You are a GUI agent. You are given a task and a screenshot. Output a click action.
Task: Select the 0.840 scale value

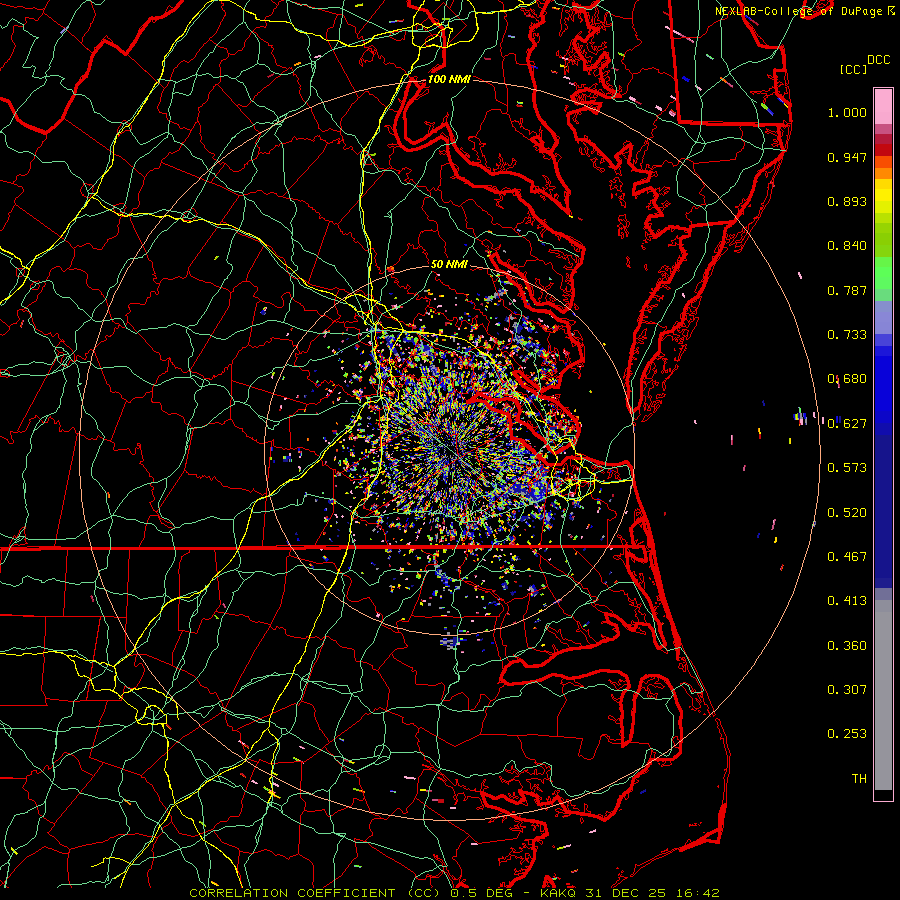coord(847,246)
